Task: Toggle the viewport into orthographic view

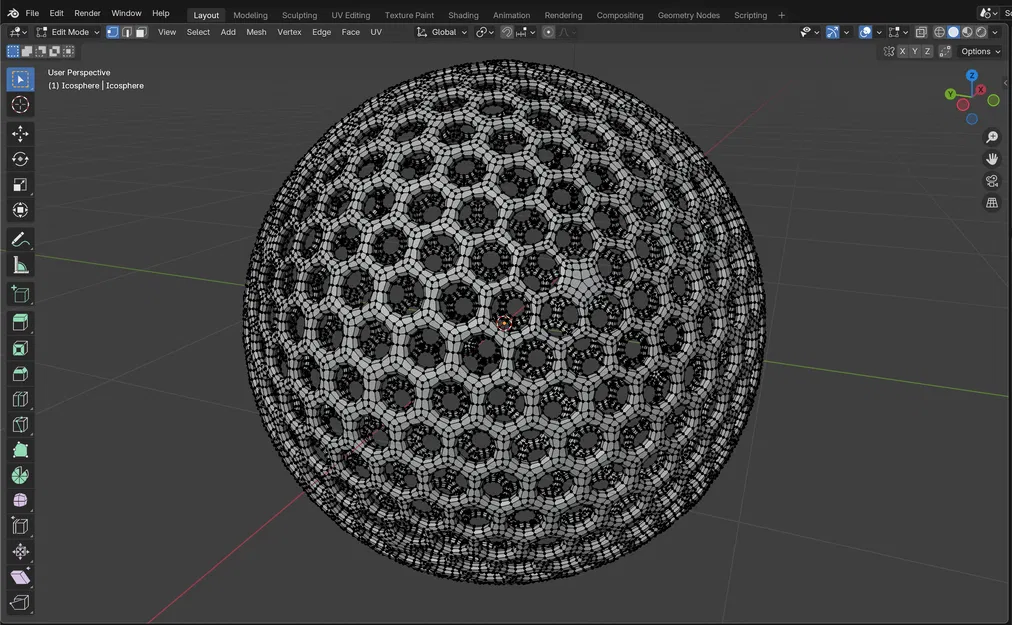Action: (x=991, y=202)
